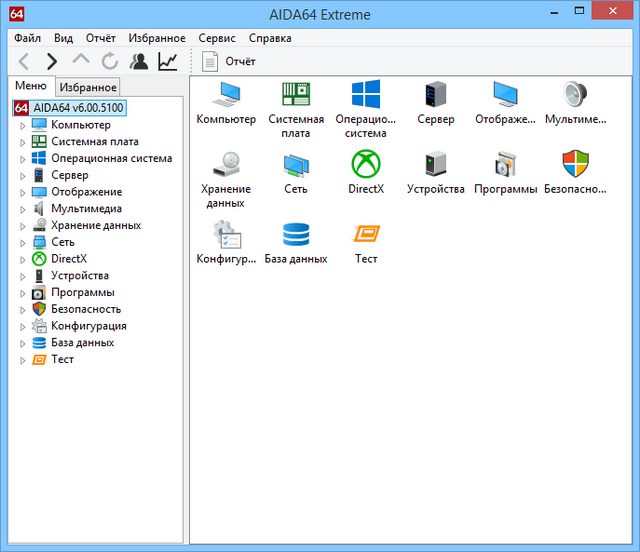Expand the Компьютер tree node
Viewport: 640px width, 552px height.
point(23,125)
